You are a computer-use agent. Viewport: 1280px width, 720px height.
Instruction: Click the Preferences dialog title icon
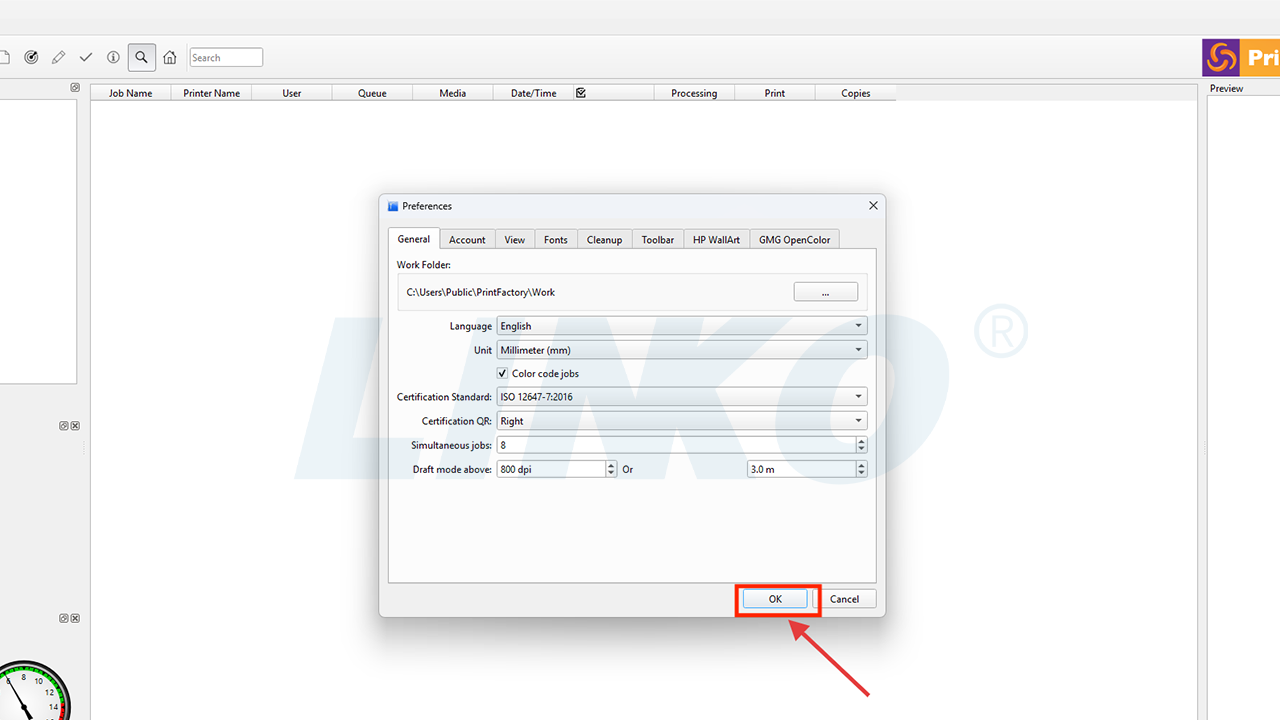click(x=393, y=206)
